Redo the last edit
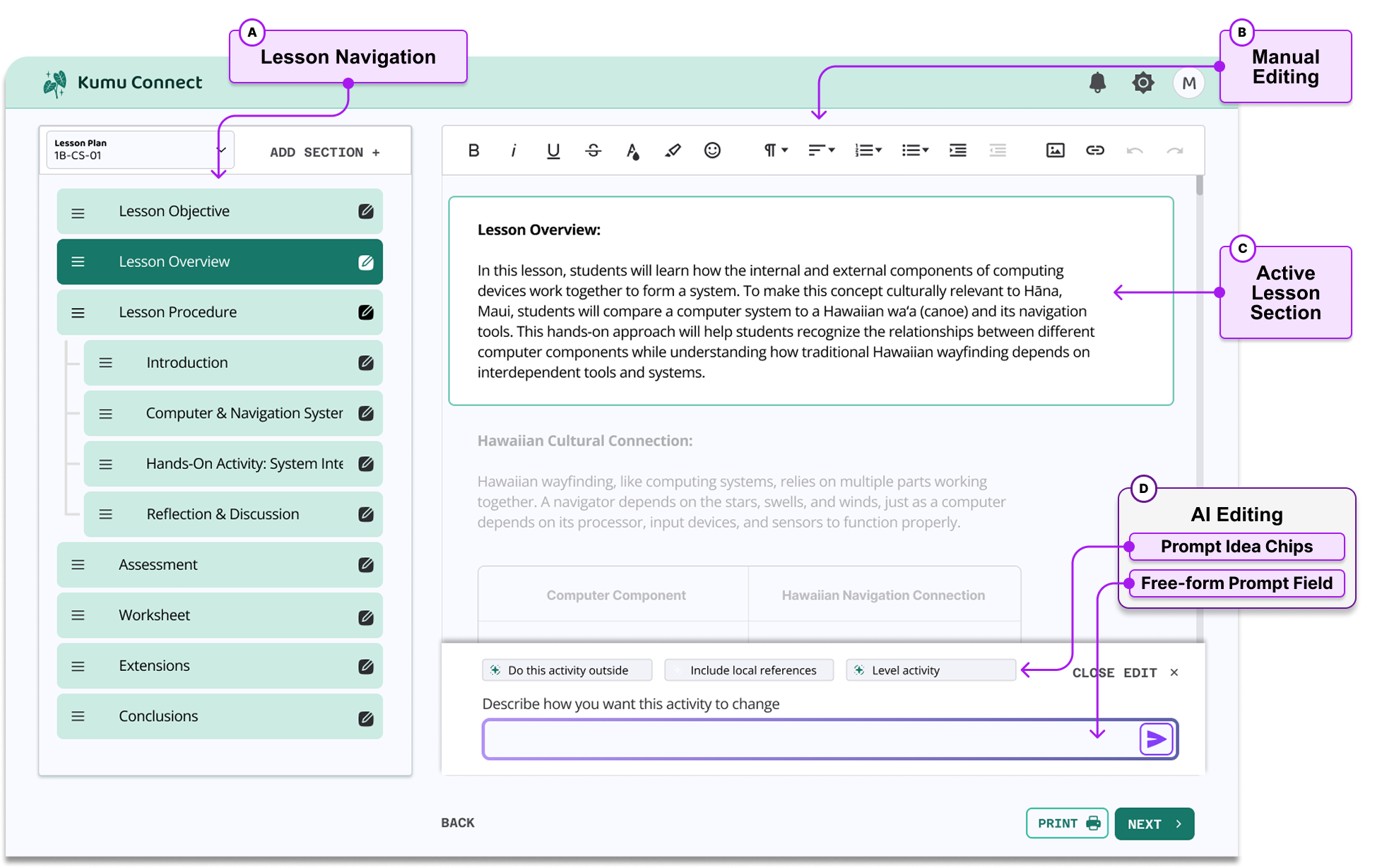 (1174, 150)
